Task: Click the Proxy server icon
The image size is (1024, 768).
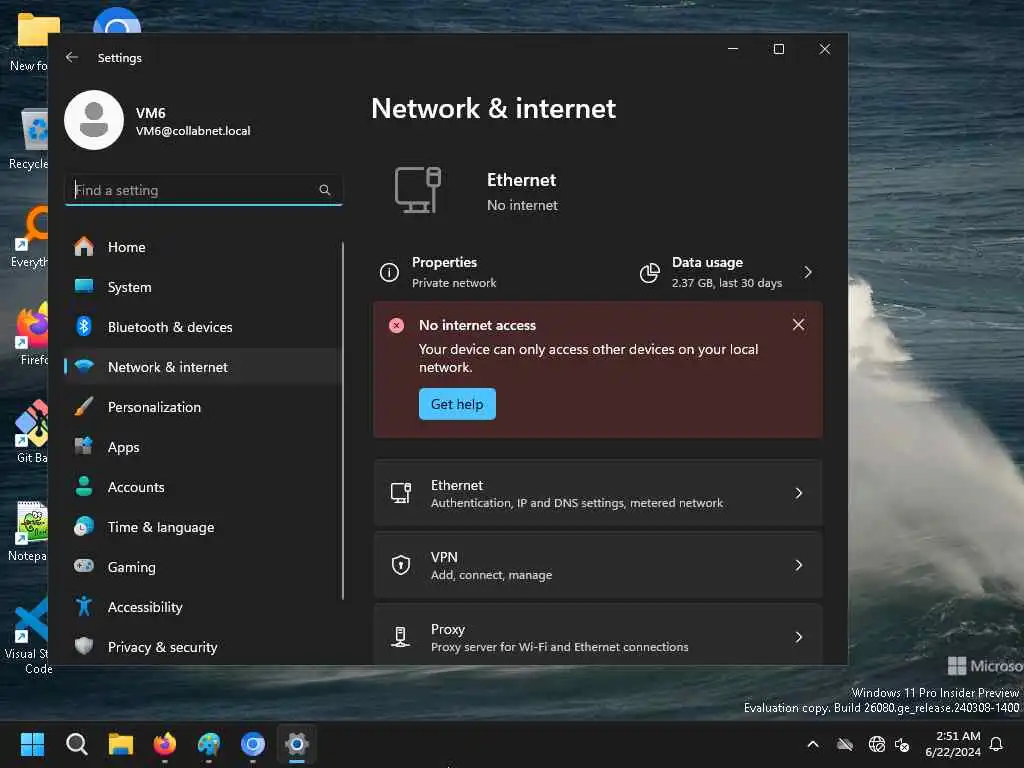Action: pyautogui.click(x=400, y=637)
